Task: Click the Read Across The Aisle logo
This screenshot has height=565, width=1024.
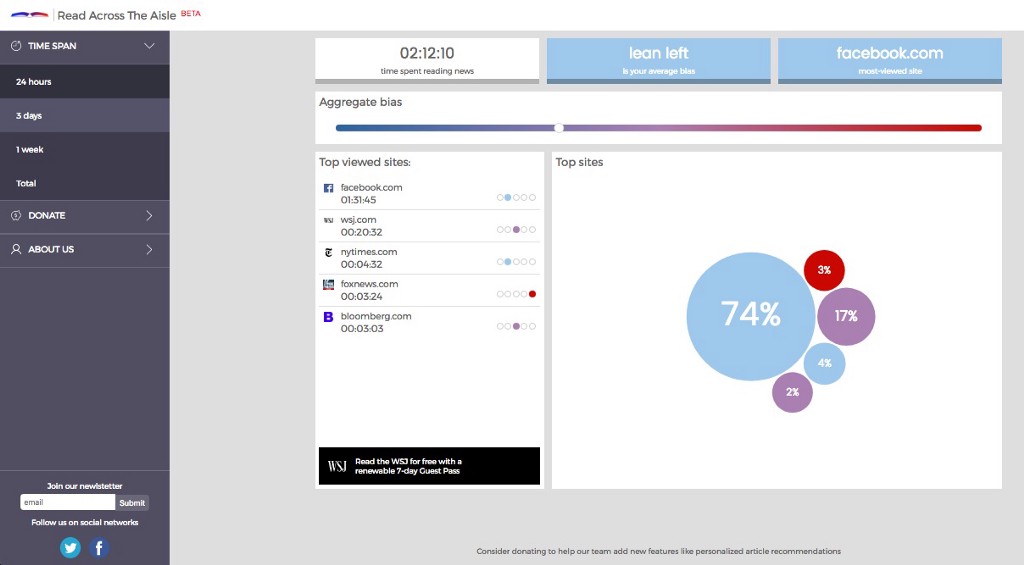Action: [x=29, y=14]
